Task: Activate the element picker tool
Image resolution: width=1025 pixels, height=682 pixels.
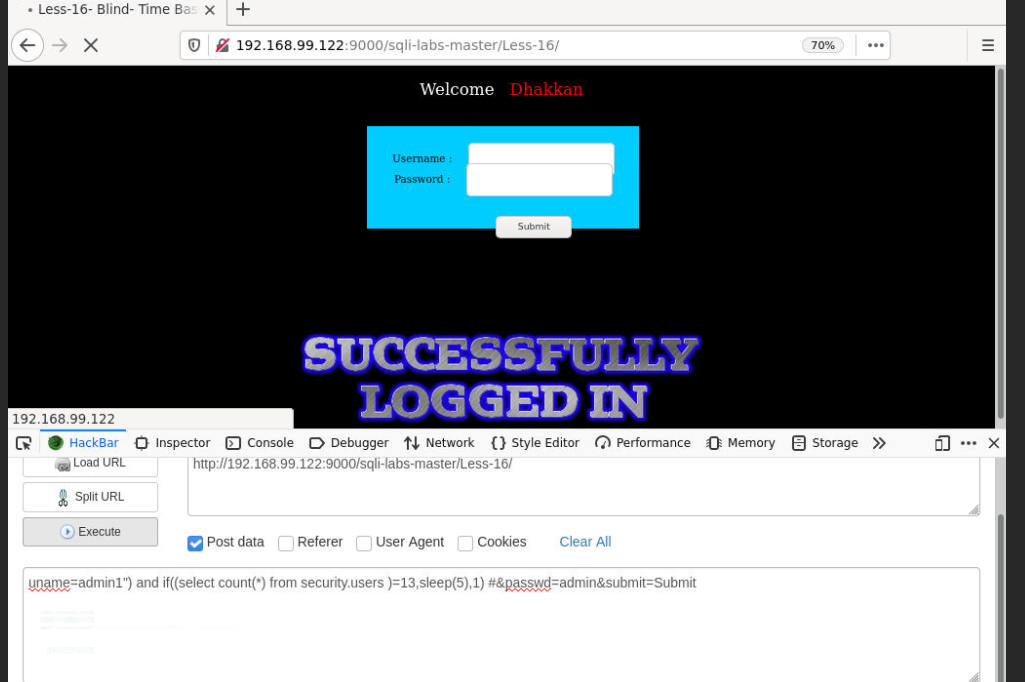Action: pos(24,443)
